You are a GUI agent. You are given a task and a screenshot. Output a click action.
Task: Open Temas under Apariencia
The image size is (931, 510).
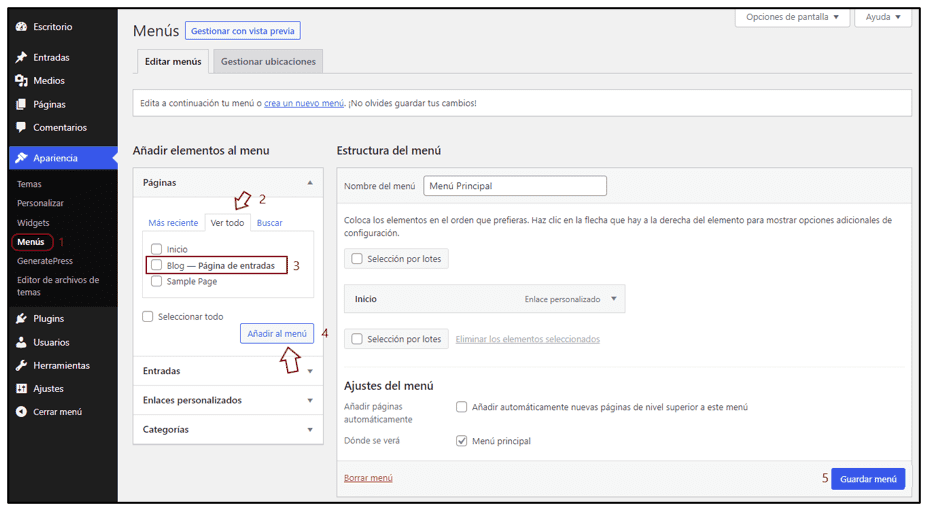[x=29, y=184]
